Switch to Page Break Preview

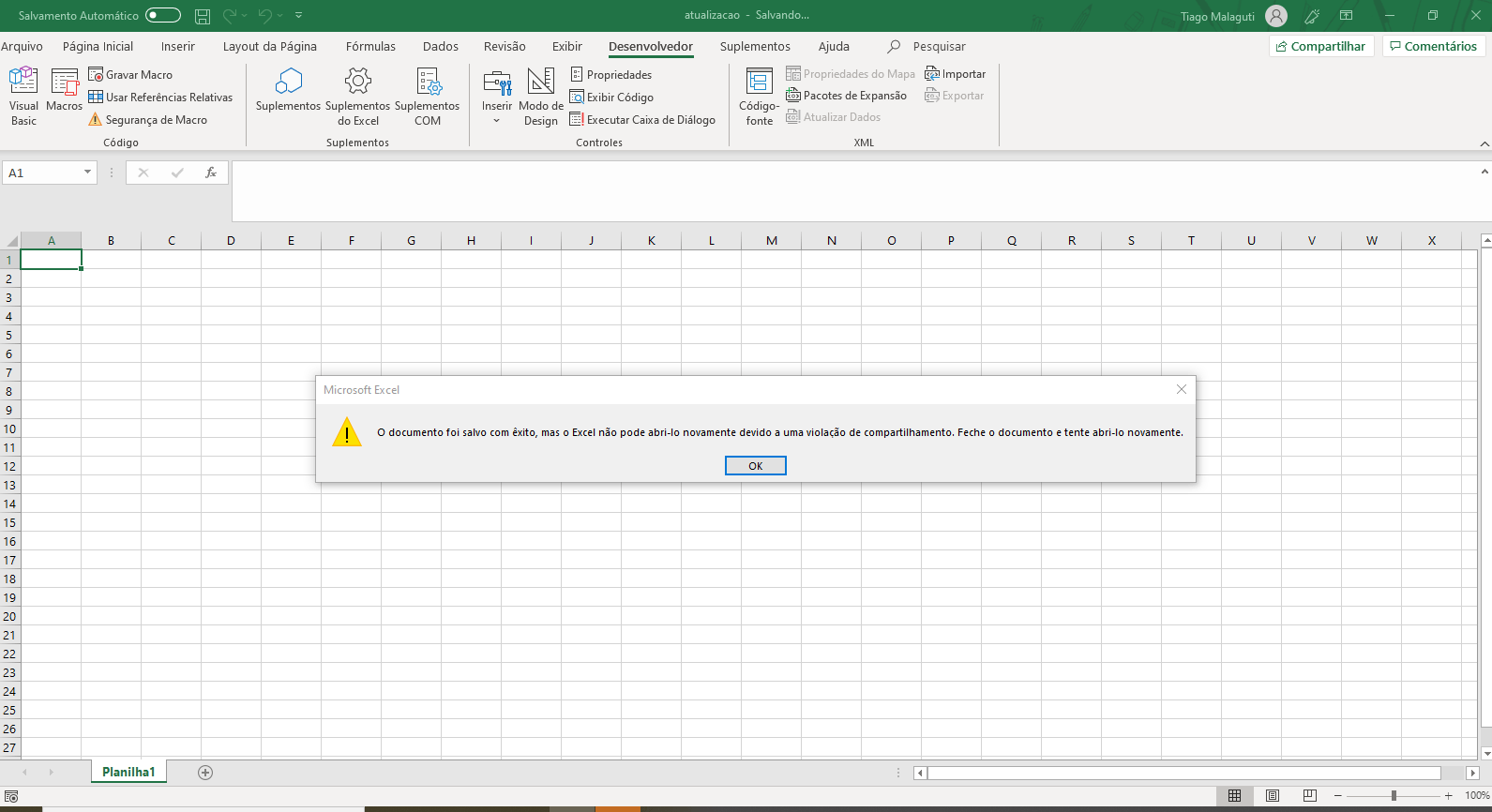point(1309,795)
